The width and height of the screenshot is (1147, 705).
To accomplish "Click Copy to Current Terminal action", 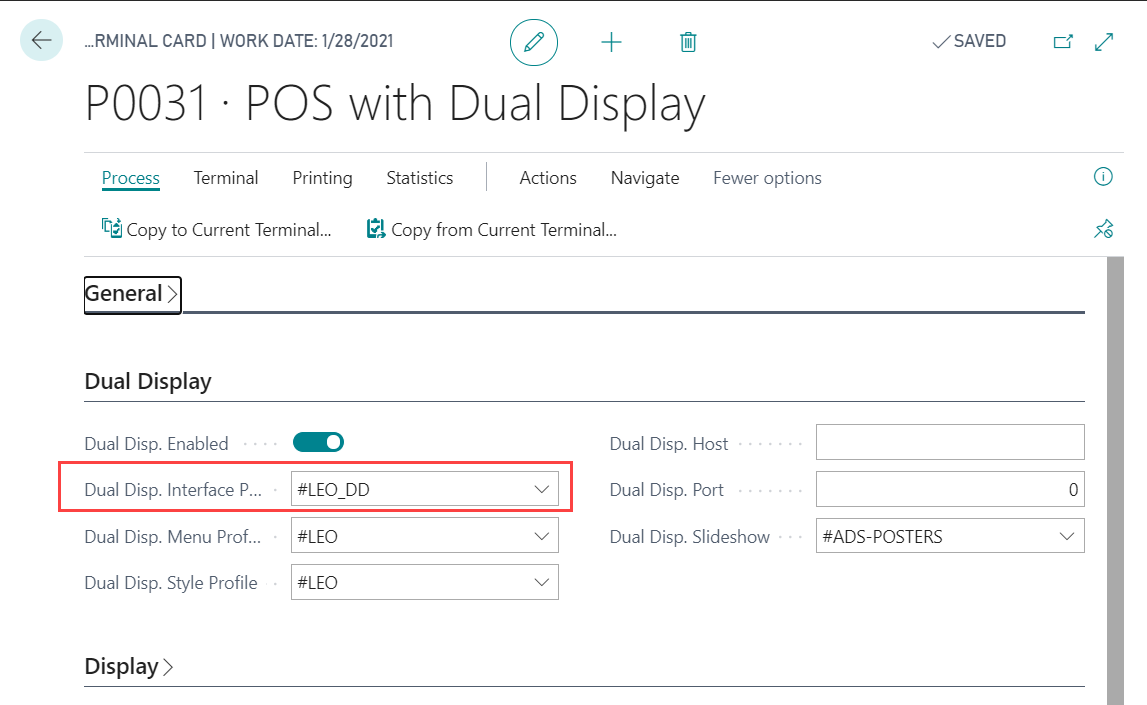I will 217,230.
